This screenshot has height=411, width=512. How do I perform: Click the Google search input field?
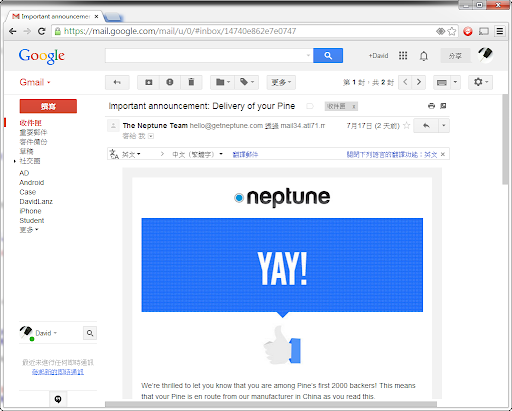click(x=209, y=55)
